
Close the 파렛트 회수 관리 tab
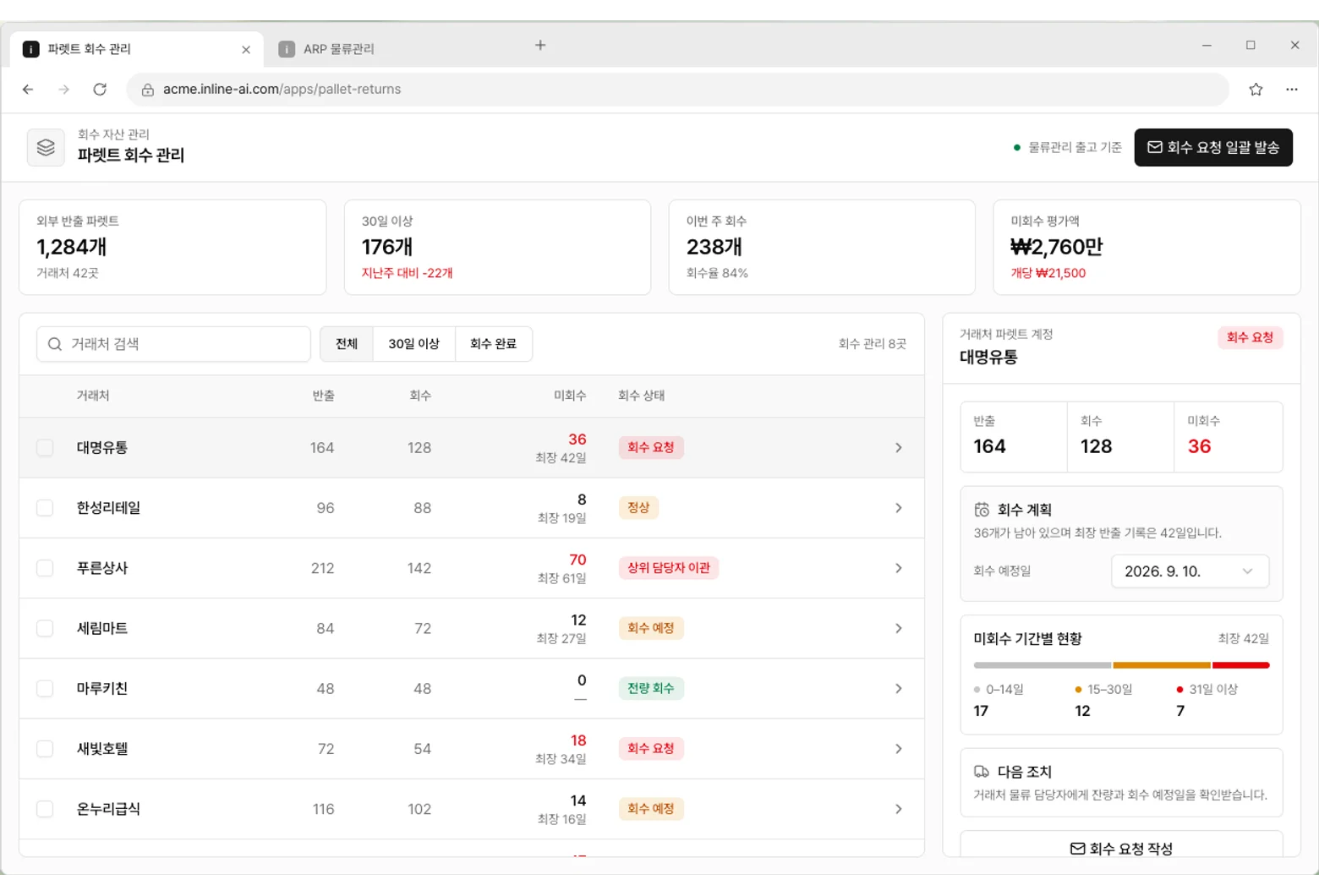click(246, 50)
